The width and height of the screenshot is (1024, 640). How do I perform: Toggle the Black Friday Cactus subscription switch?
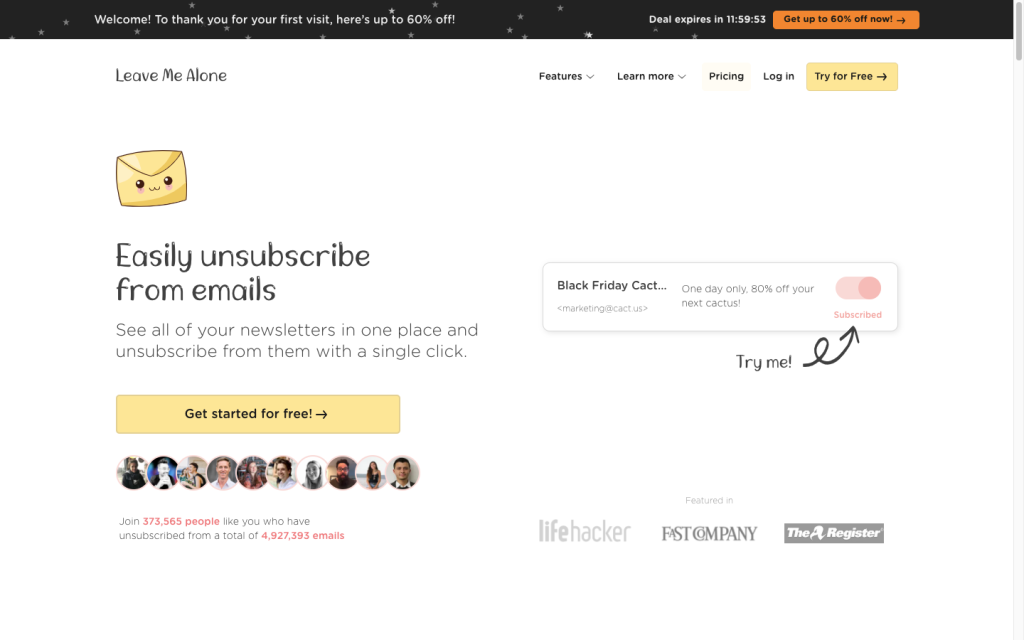point(858,289)
